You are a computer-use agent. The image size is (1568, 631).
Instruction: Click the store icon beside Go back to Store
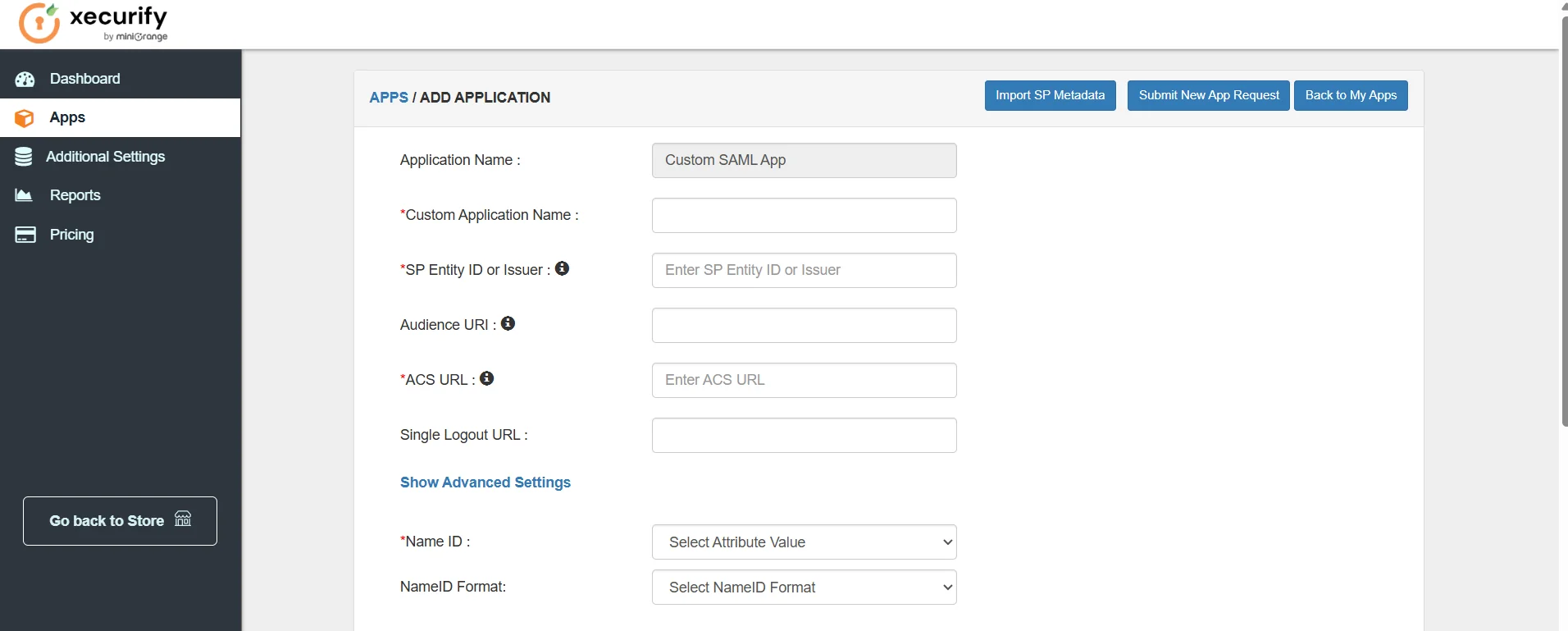[183, 519]
